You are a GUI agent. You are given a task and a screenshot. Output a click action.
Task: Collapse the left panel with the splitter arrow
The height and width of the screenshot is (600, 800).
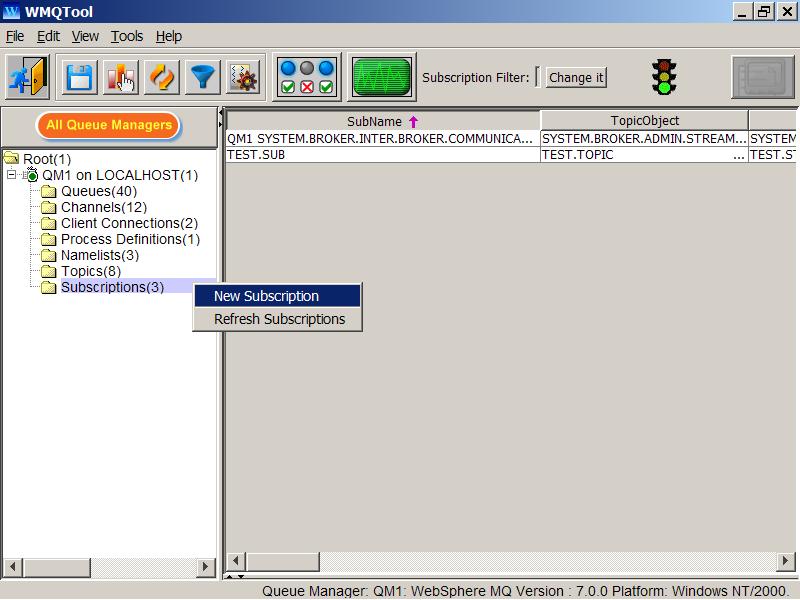[x=220, y=111]
